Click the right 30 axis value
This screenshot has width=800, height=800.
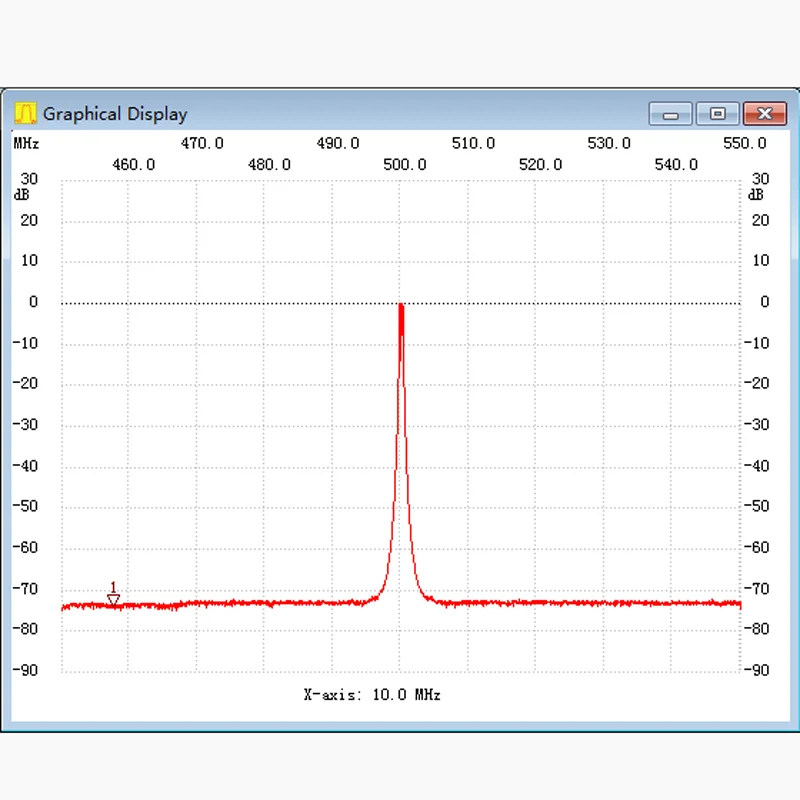pos(760,179)
